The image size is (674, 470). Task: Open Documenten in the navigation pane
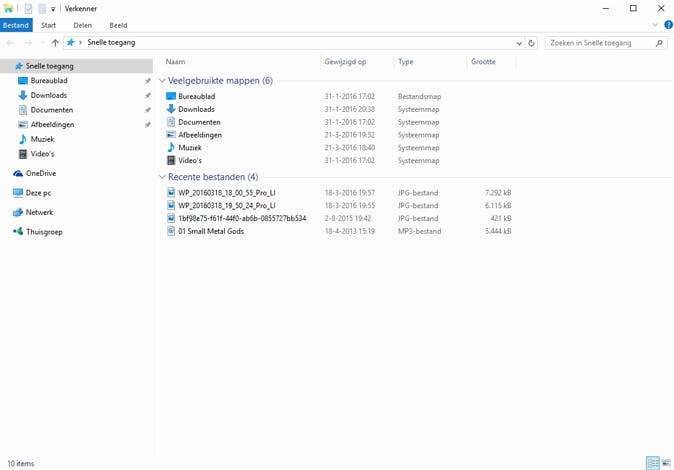coord(52,110)
